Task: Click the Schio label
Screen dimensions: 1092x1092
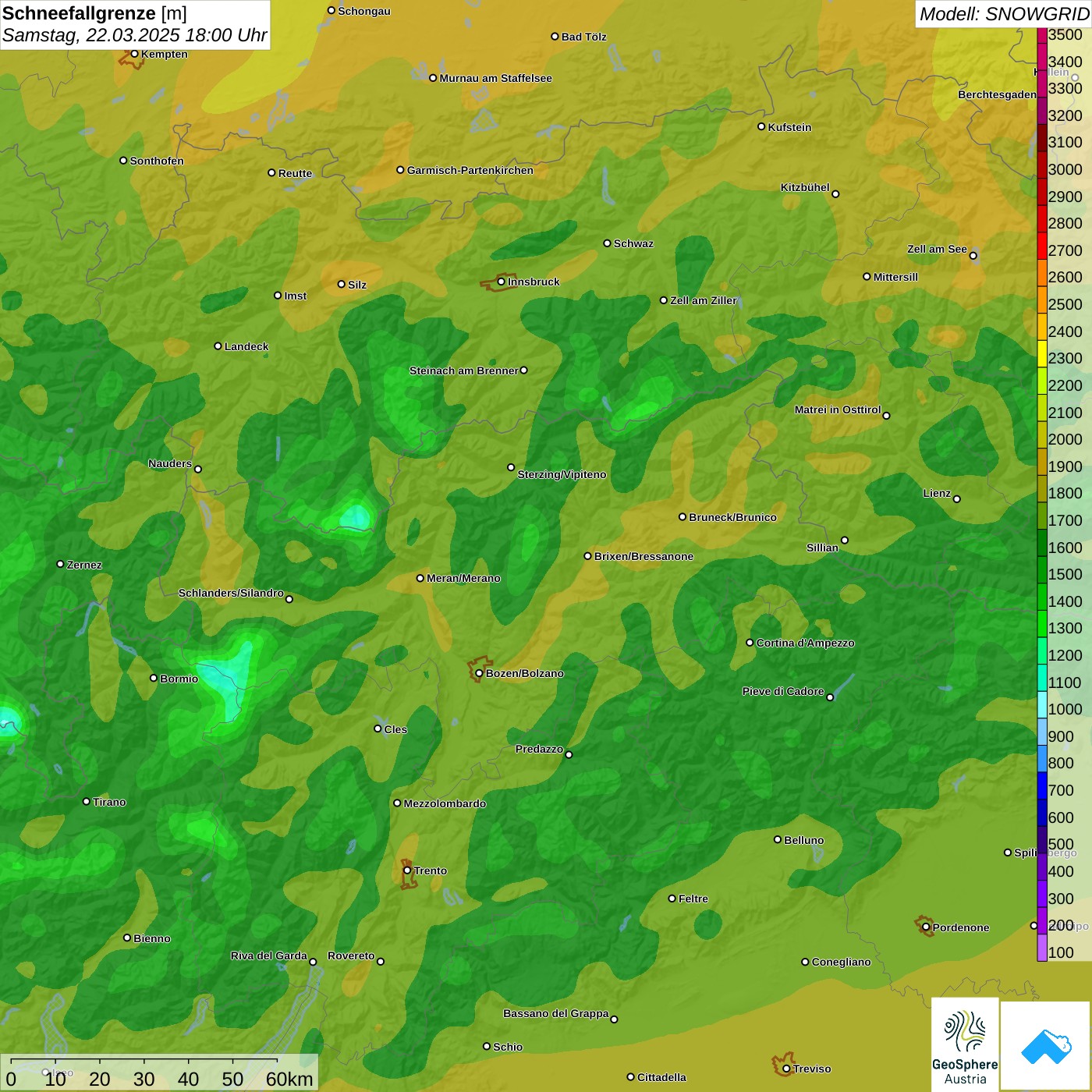Action: (508, 1047)
